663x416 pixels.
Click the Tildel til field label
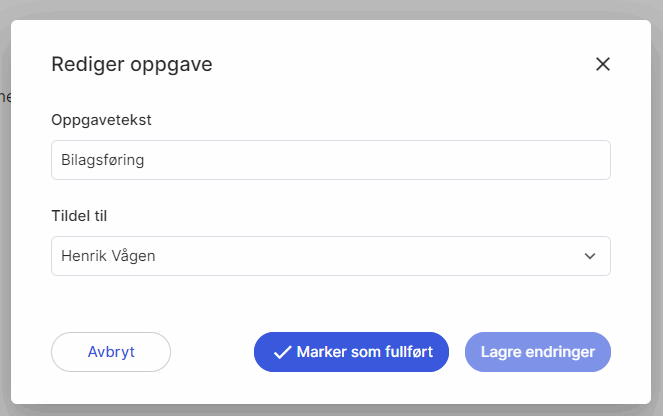coord(86,215)
